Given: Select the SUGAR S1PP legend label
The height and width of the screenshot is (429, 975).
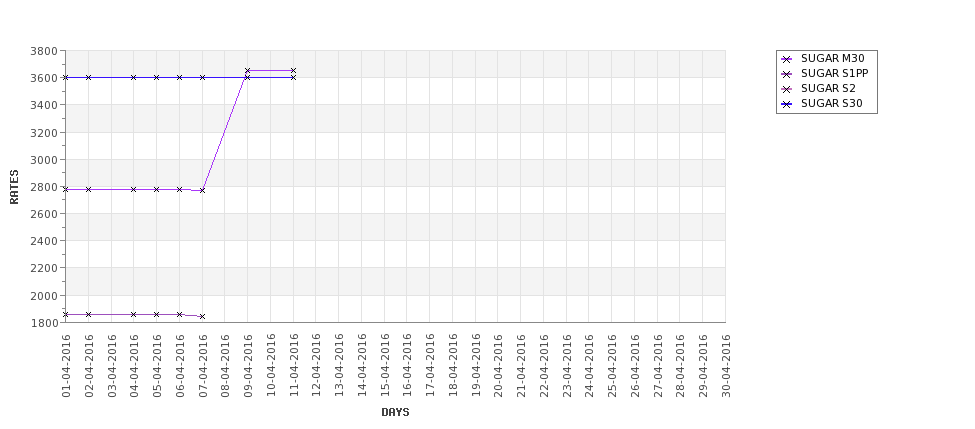Looking at the screenshot, I should click(x=834, y=73).
